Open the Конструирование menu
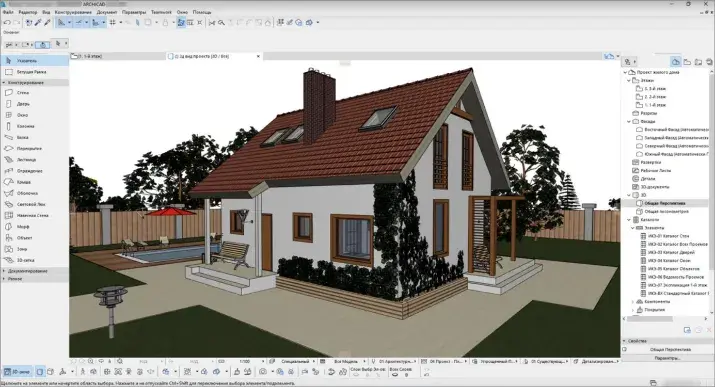 73,12
